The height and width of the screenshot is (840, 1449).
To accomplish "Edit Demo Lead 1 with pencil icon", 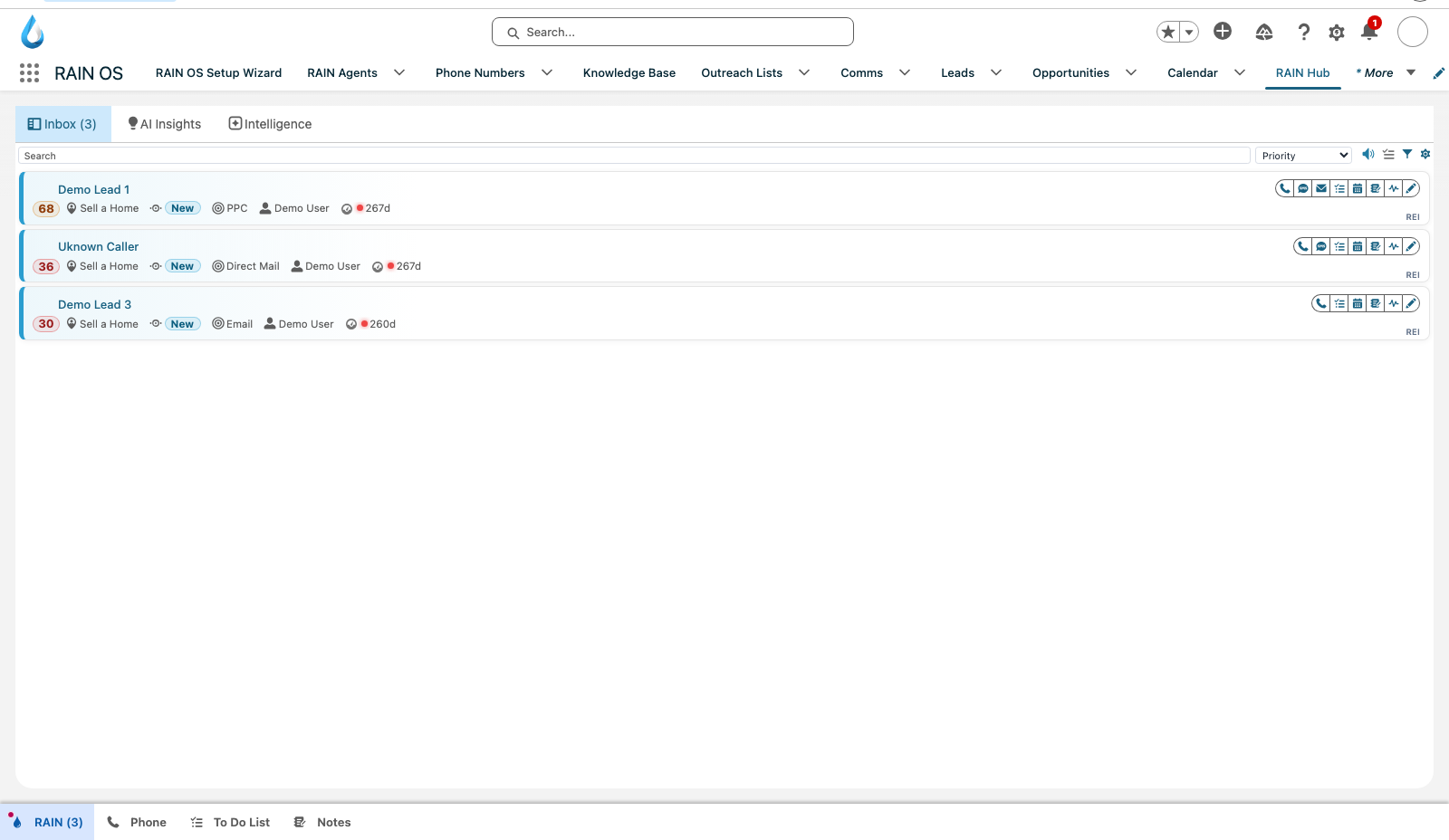I will click(x=1411, y=188).
